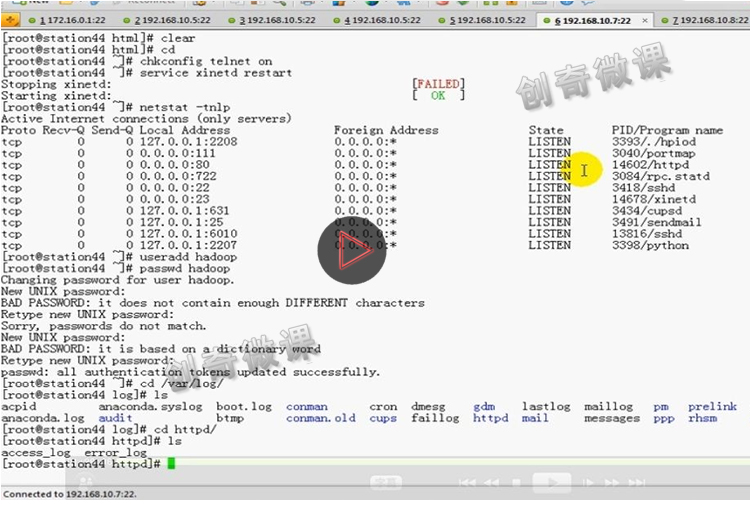Click the fast-forward button in player bar
The image size is (750, 507).
pos(612,482)
